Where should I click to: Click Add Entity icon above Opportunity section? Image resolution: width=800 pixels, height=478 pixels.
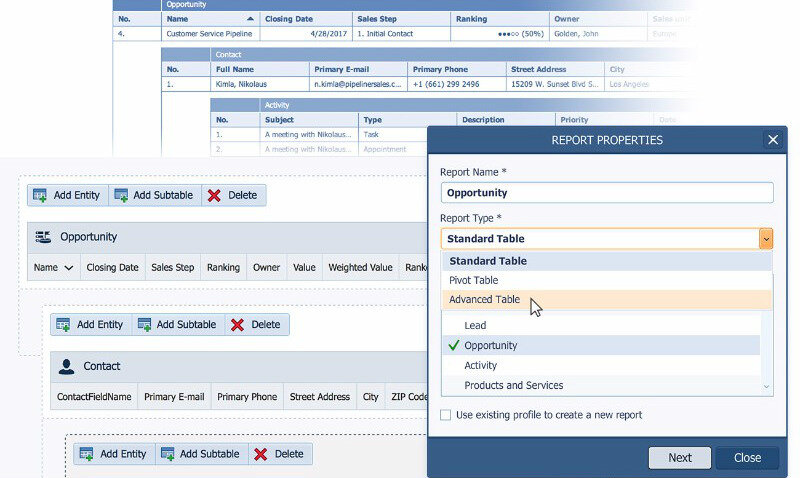point(40,195)
